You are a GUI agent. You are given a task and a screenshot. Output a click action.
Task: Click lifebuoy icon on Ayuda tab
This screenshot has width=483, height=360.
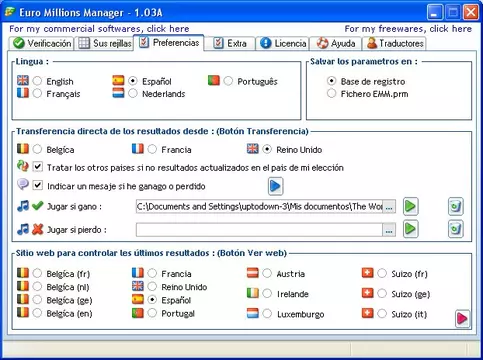[x=322, y=43]
